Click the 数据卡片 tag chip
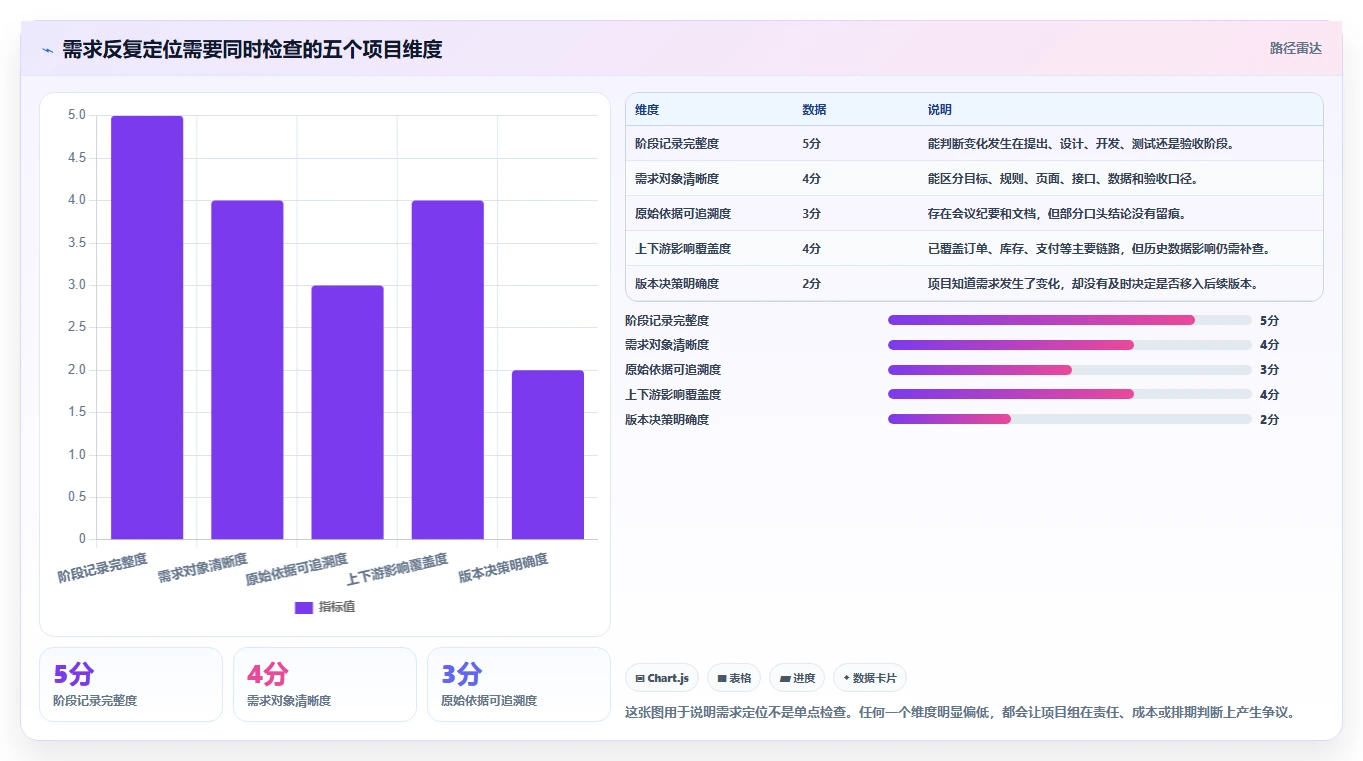Screen dimensions: 1363x761 pos(869,678)
